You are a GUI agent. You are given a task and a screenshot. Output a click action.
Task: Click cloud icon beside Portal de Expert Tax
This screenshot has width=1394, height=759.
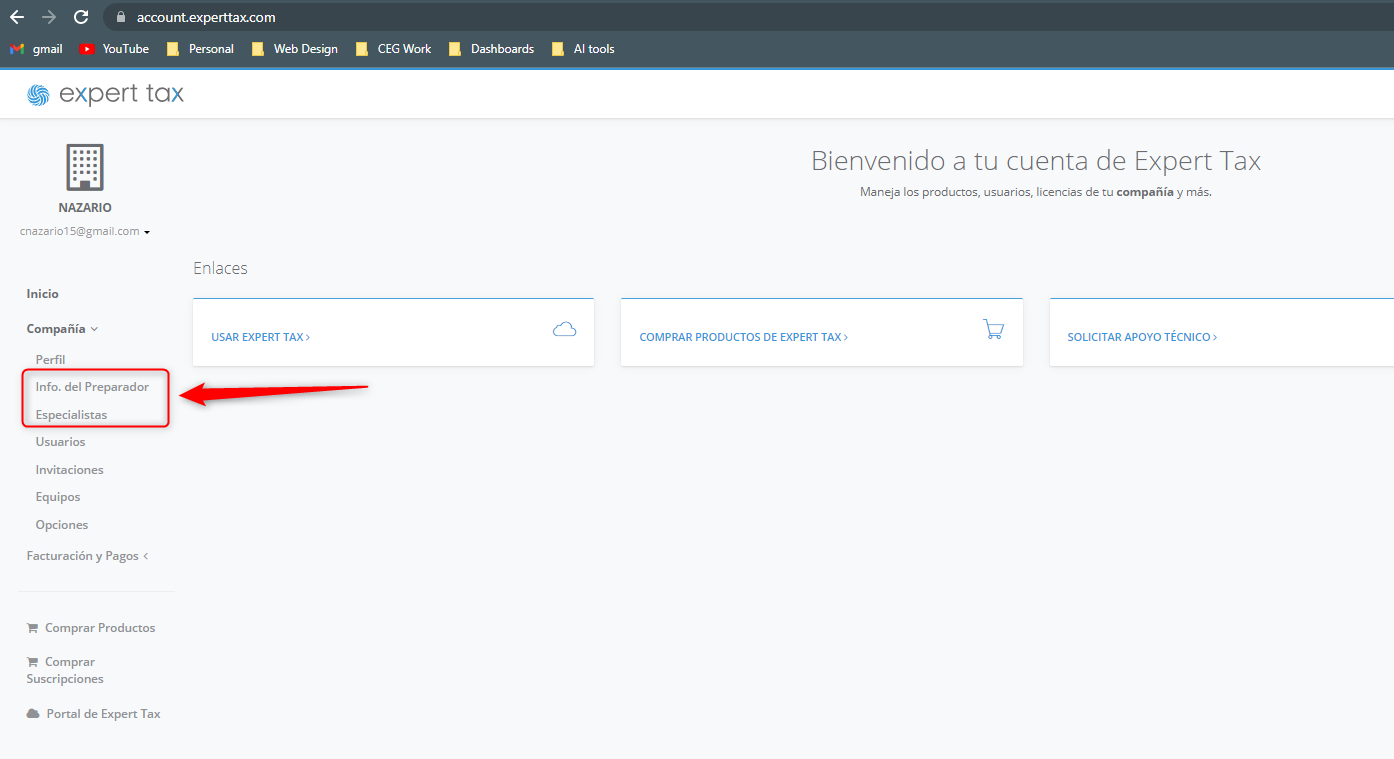(33, 714)
